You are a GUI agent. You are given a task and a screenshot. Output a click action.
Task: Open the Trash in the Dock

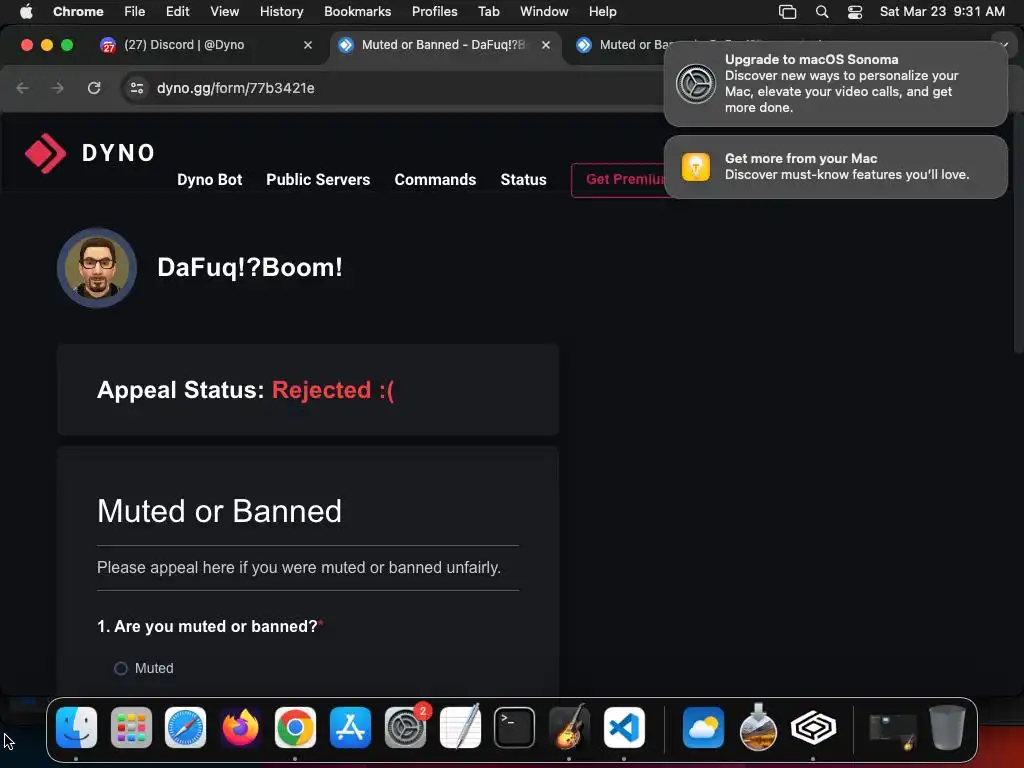pyautogui.click(x=947, y=728)
